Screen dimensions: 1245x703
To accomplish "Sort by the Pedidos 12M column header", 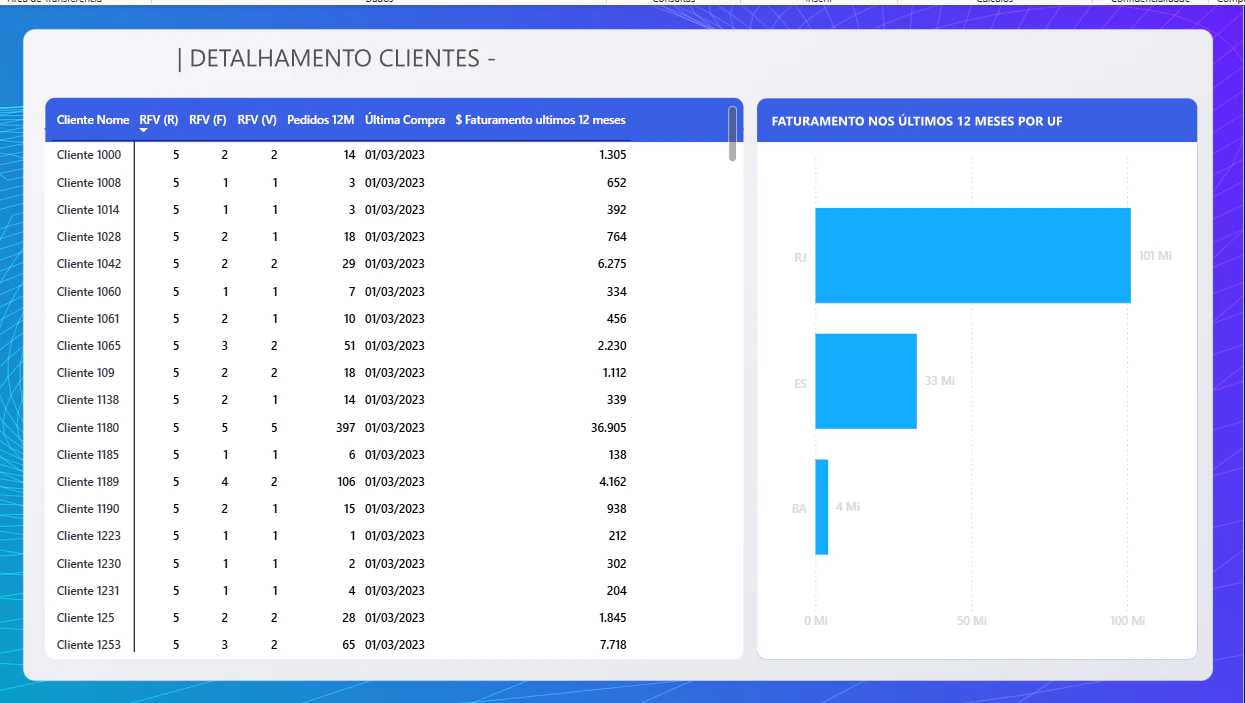I will [x=321, y=120].
